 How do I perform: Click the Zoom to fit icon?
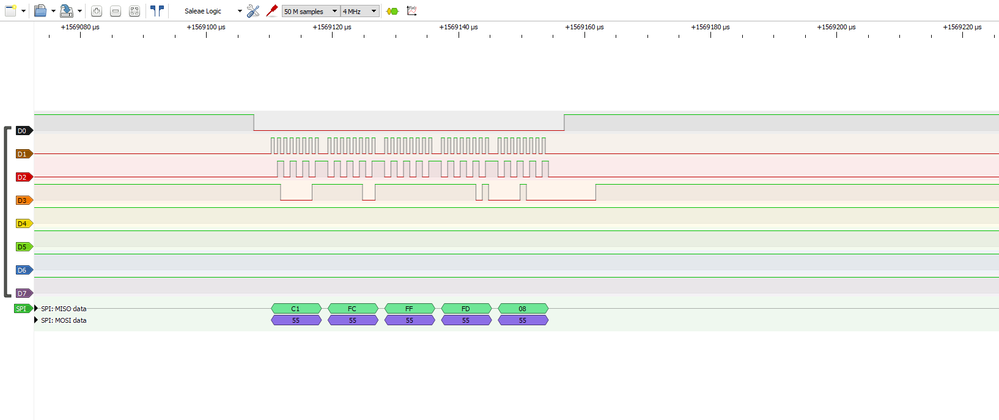134,11
